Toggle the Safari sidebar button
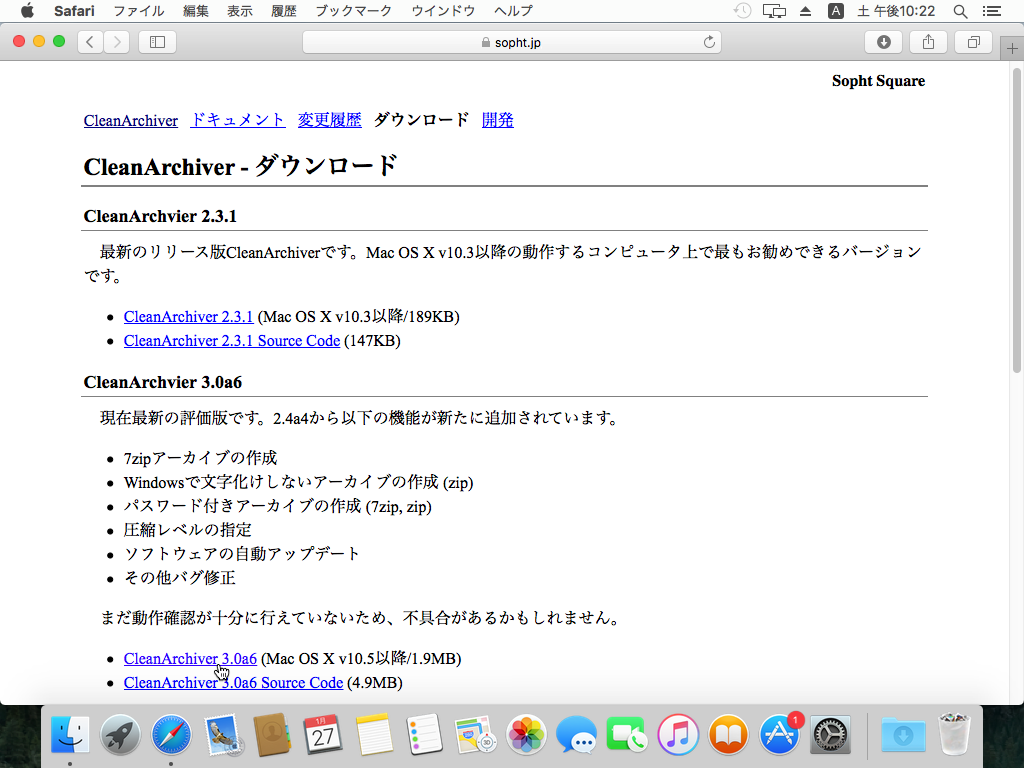 (157, 42)
